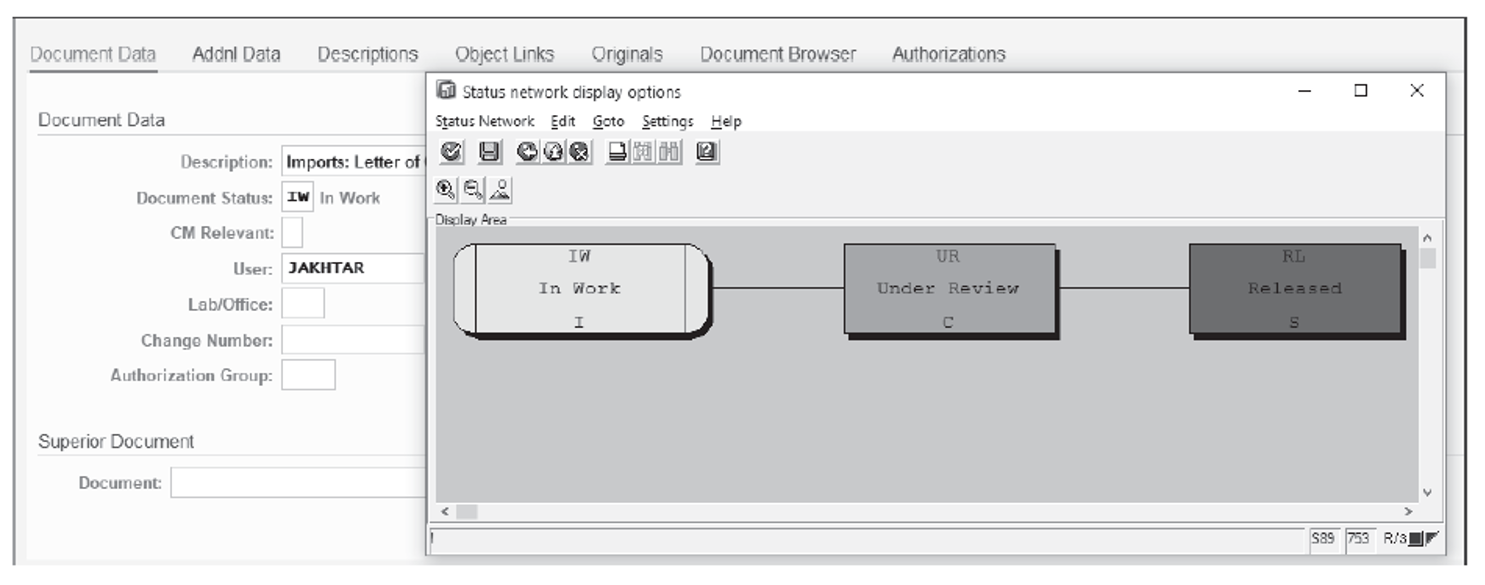Image resolution: width=1485 pixels, height=585 pixels.
Task: Click the 'In Work' status text
Action: (350, 198)
